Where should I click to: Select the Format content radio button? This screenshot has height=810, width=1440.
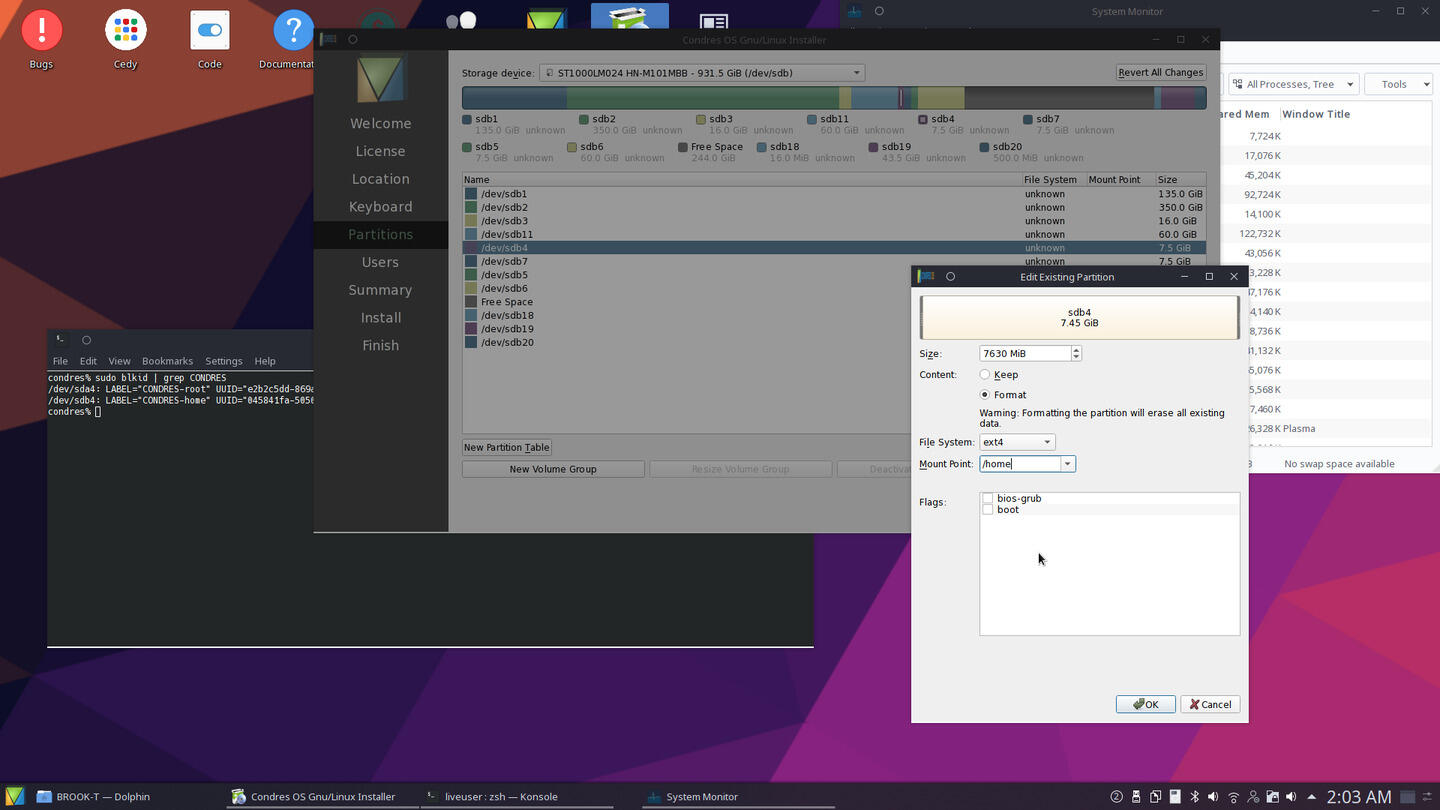tap(985, 395)
